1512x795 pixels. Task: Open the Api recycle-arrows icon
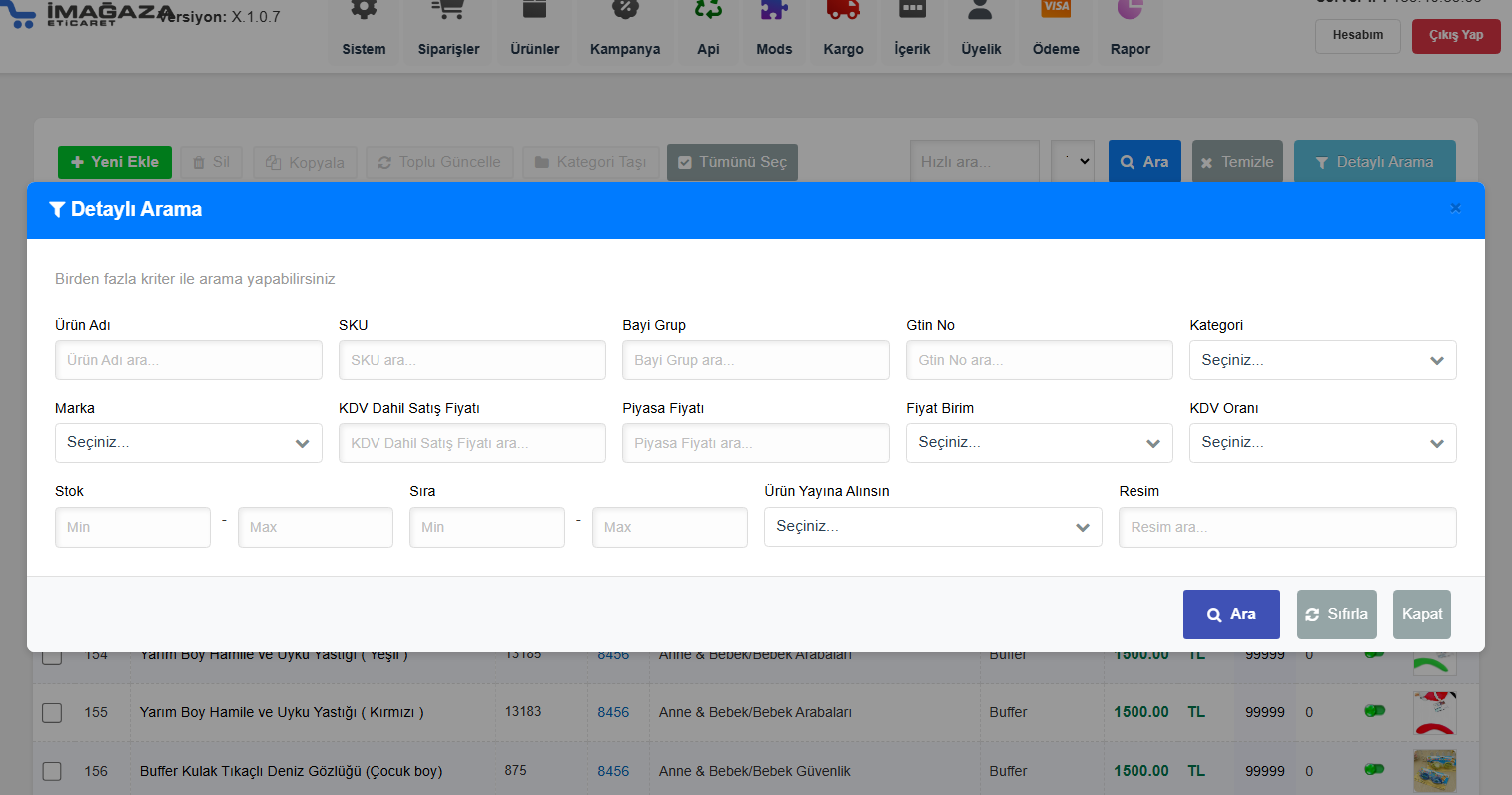tap(708, 10)
